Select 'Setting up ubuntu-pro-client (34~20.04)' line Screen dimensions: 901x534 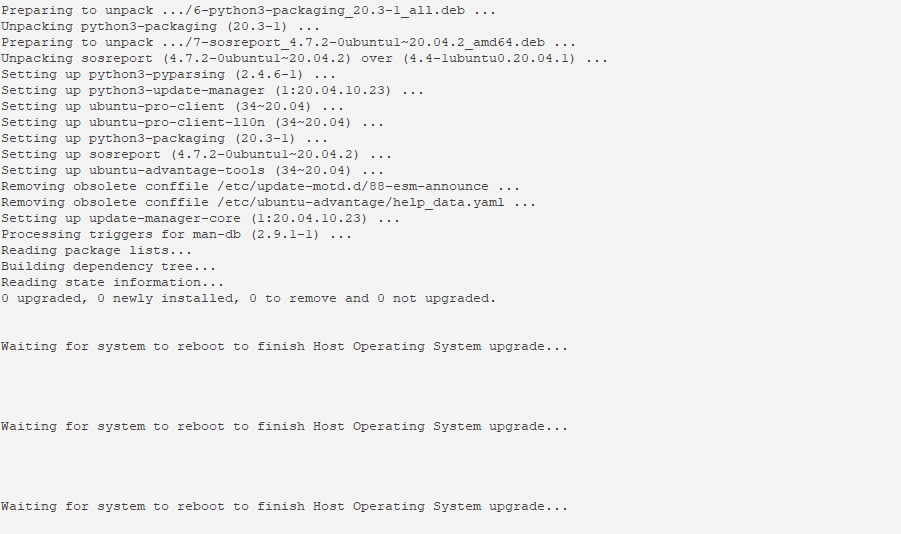click(172, 107)
